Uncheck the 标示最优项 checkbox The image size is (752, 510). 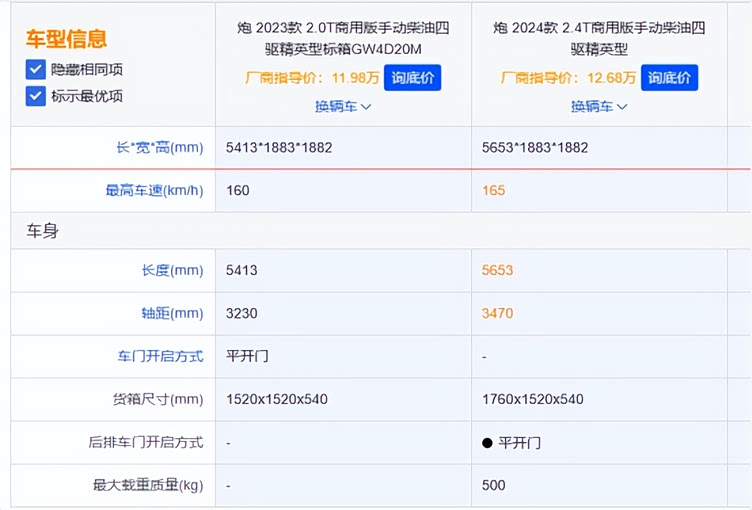click(x=35, y=96)
